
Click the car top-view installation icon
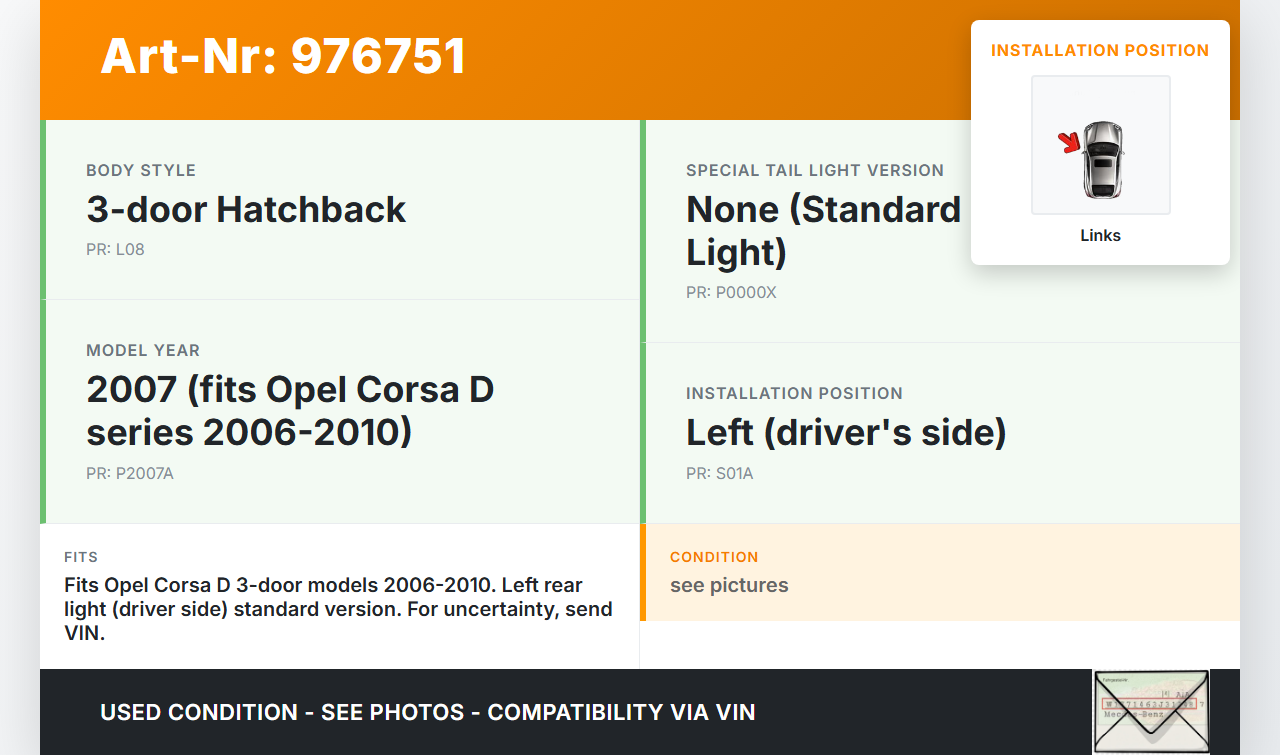click(1103, 158)
